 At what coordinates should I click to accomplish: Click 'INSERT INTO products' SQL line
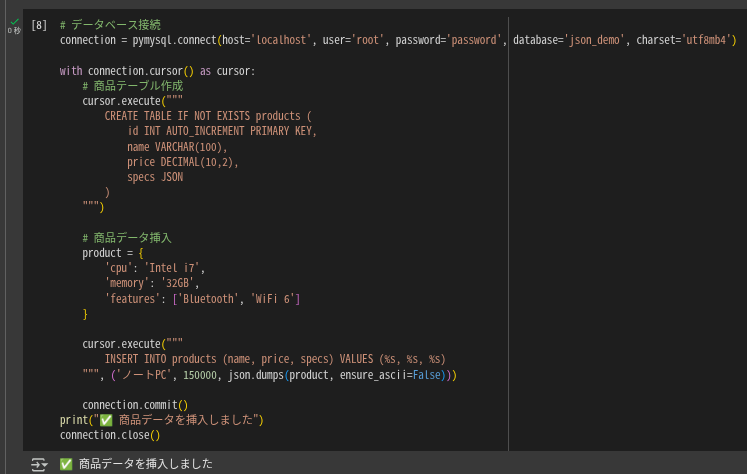(275, 359)
